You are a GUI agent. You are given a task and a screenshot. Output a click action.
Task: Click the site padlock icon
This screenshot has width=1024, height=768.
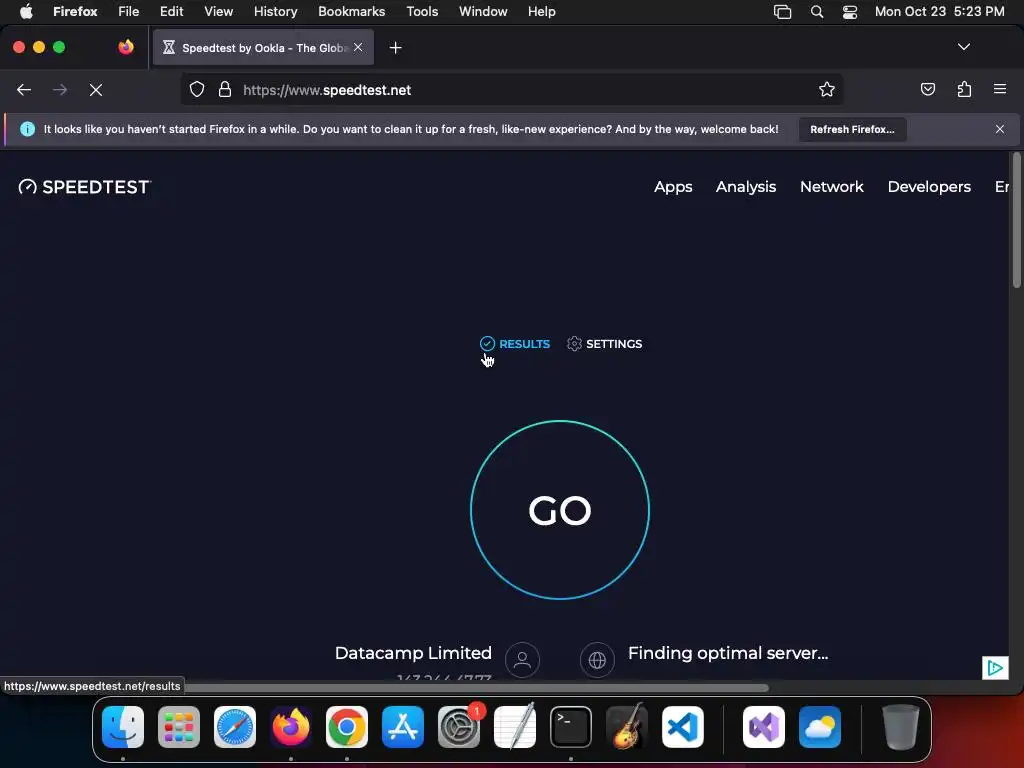coord(225,89)
